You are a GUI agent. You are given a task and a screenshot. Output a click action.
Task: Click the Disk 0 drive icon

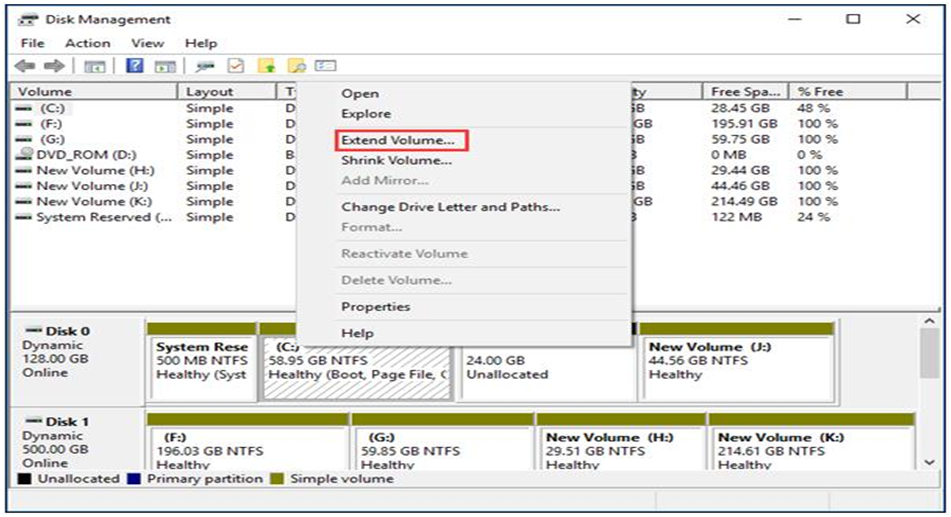click(x=34, y=331)
